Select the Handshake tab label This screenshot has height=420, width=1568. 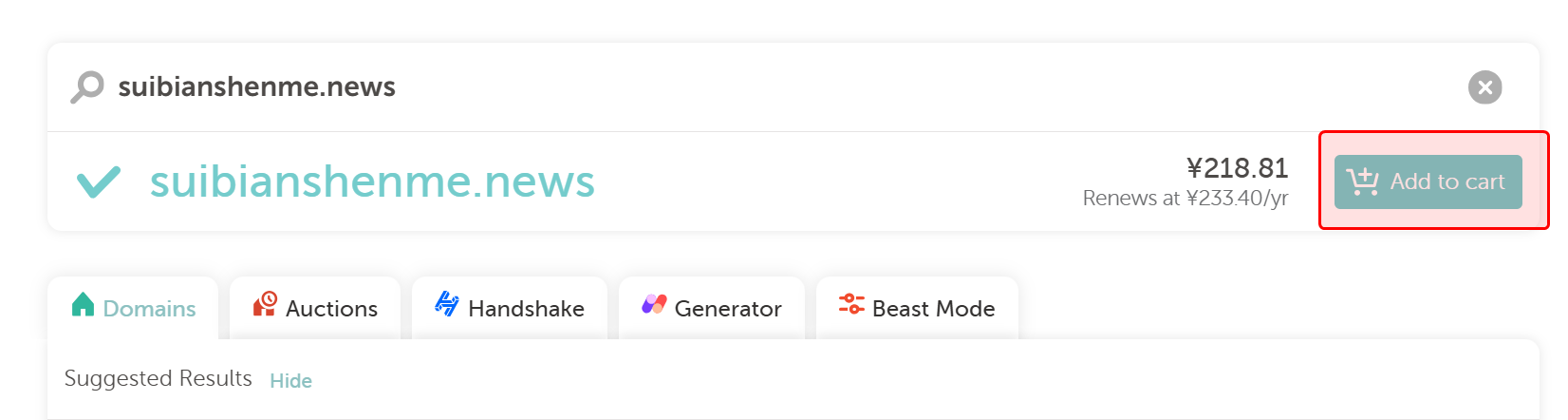click(x=526, y=309)
